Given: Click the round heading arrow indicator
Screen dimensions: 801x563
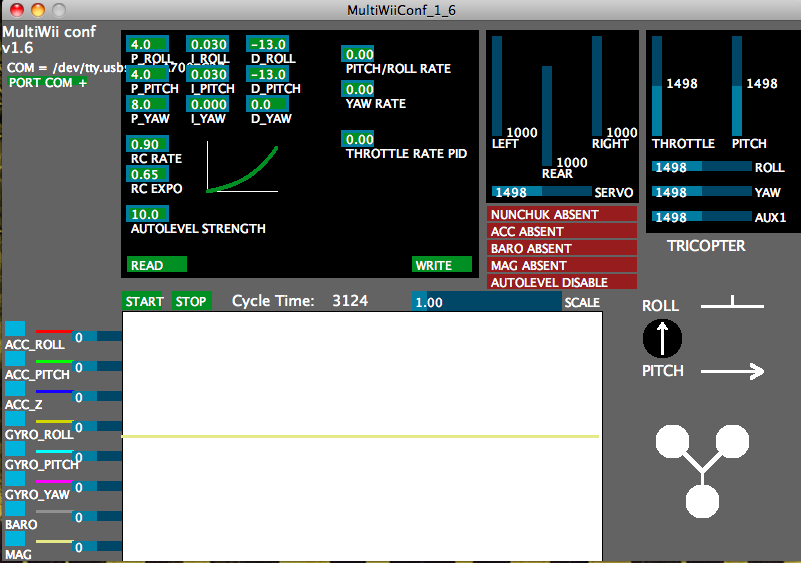Looking at the screenshot, I should pos(662,339).
